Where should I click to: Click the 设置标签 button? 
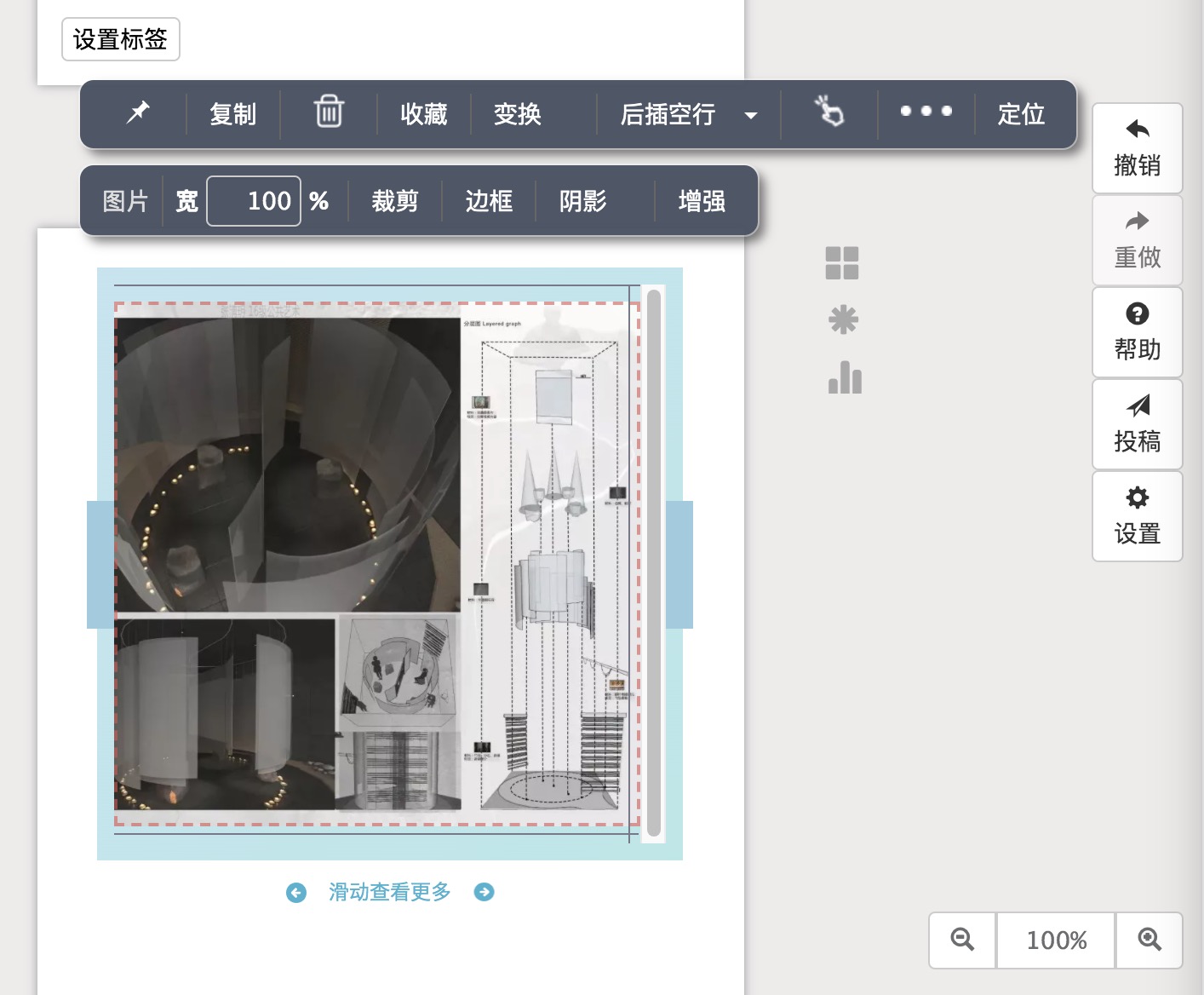pyautogui.click(x=120, y=39)
